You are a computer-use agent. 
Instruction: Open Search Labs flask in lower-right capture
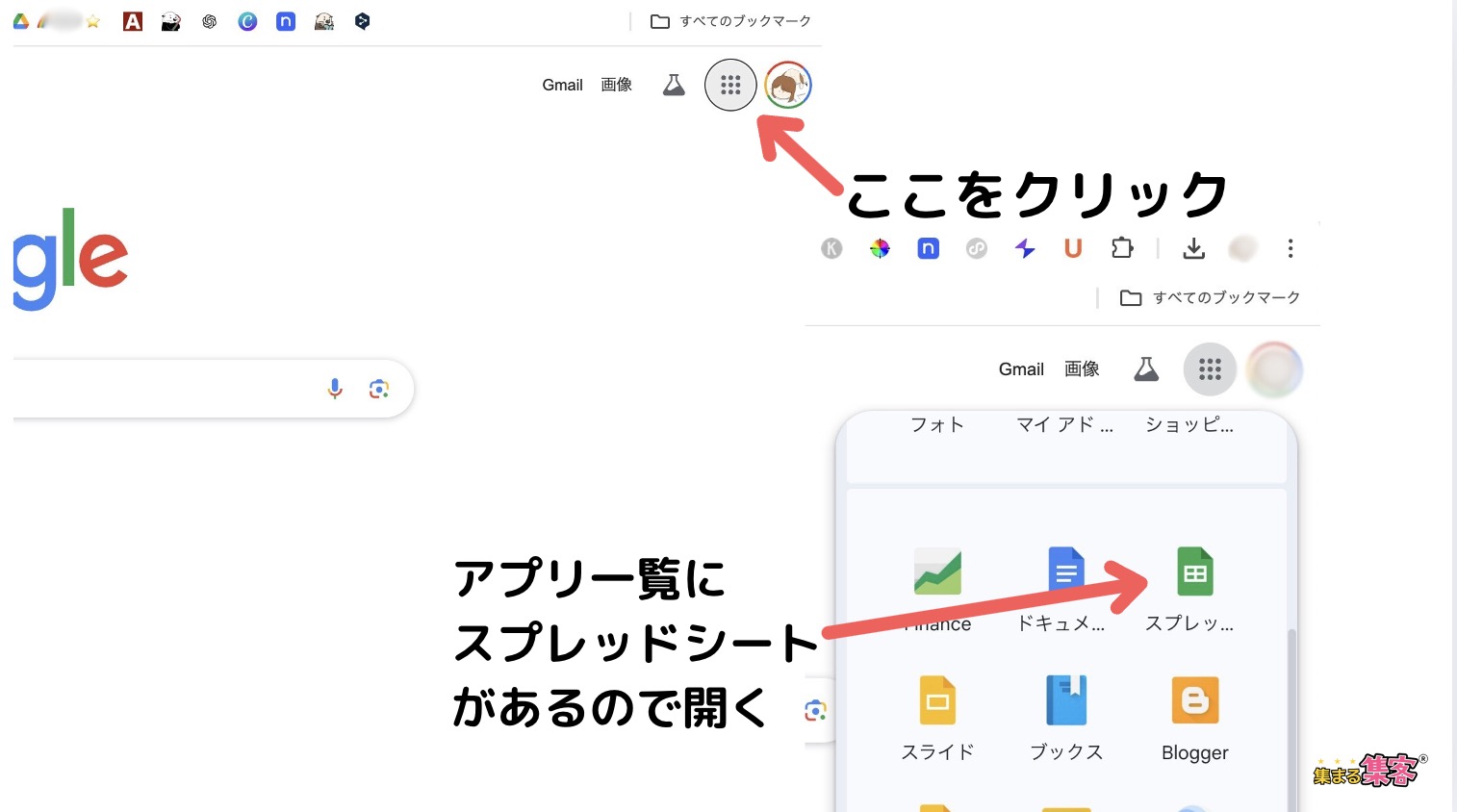click(x=1146, y=369)
